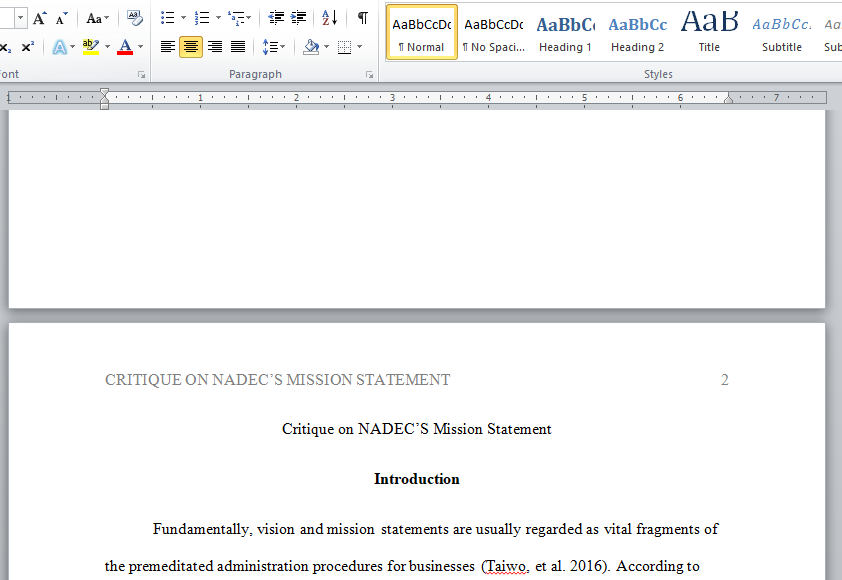
Task: Click the bold 'Introduction' heading
Action: 417,479
